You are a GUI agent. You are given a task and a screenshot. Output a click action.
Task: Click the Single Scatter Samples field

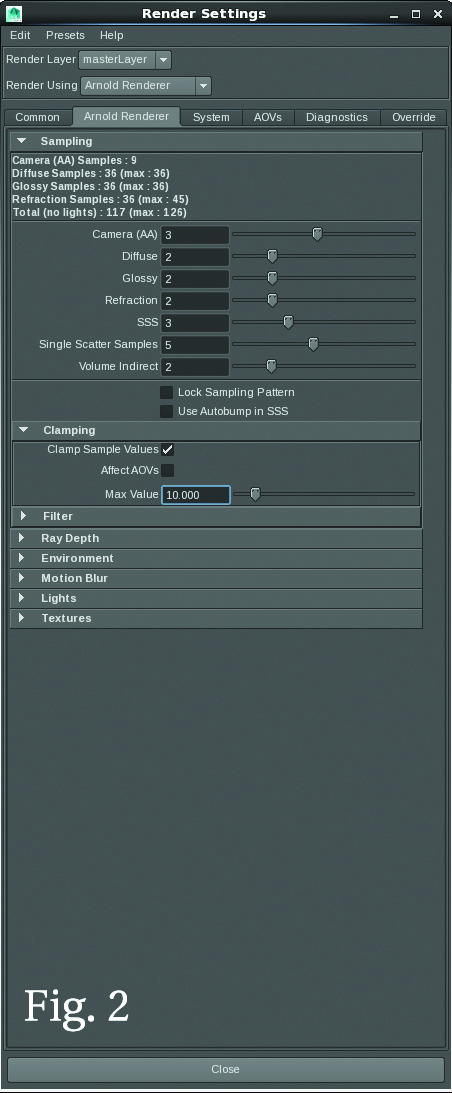[195, 344]
